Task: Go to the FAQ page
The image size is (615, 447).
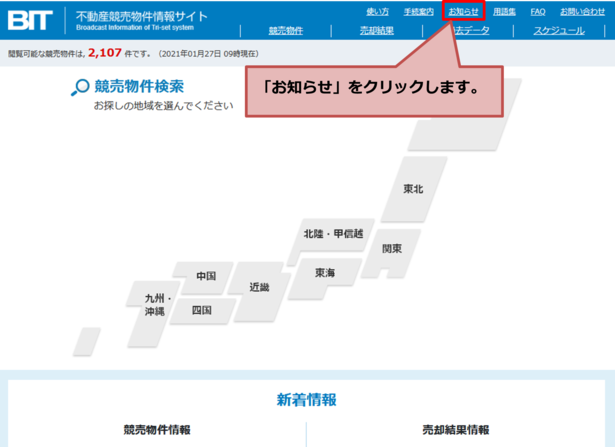Action: (538, 11)
